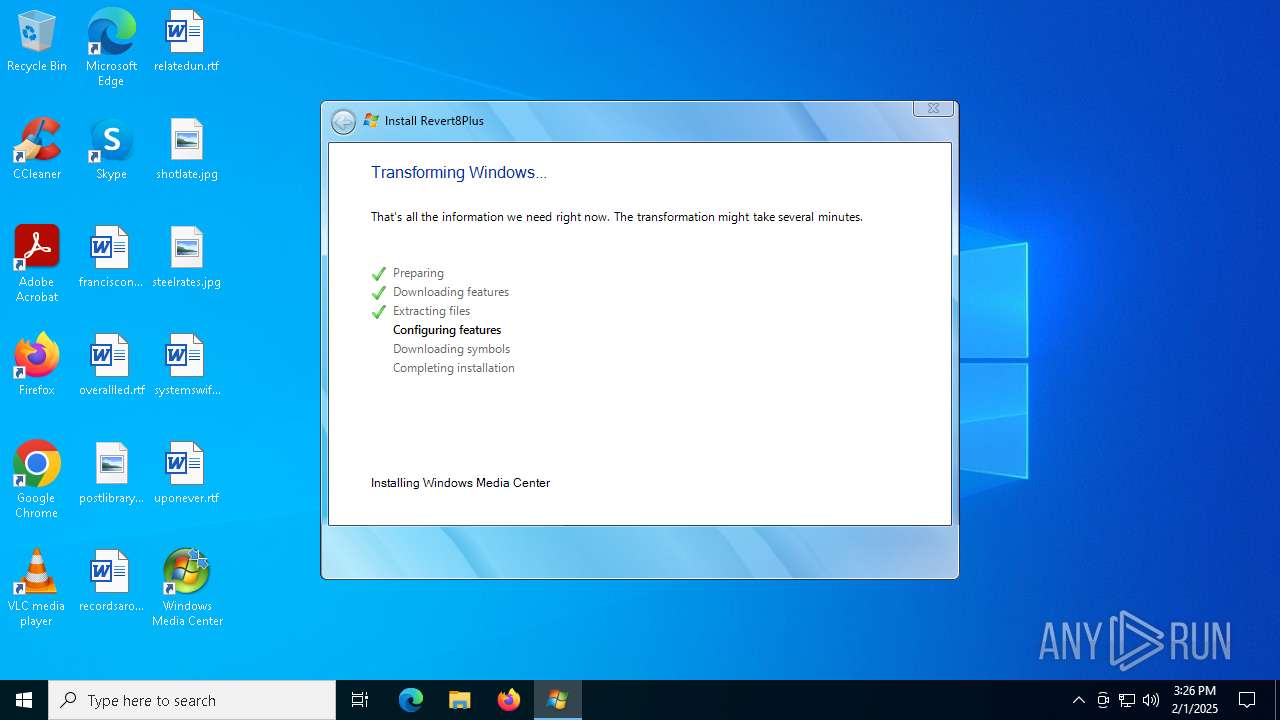Click the taskbar search box
Image resolution: width=1280 pixels, height=720 pixels.
coord(192,700)
